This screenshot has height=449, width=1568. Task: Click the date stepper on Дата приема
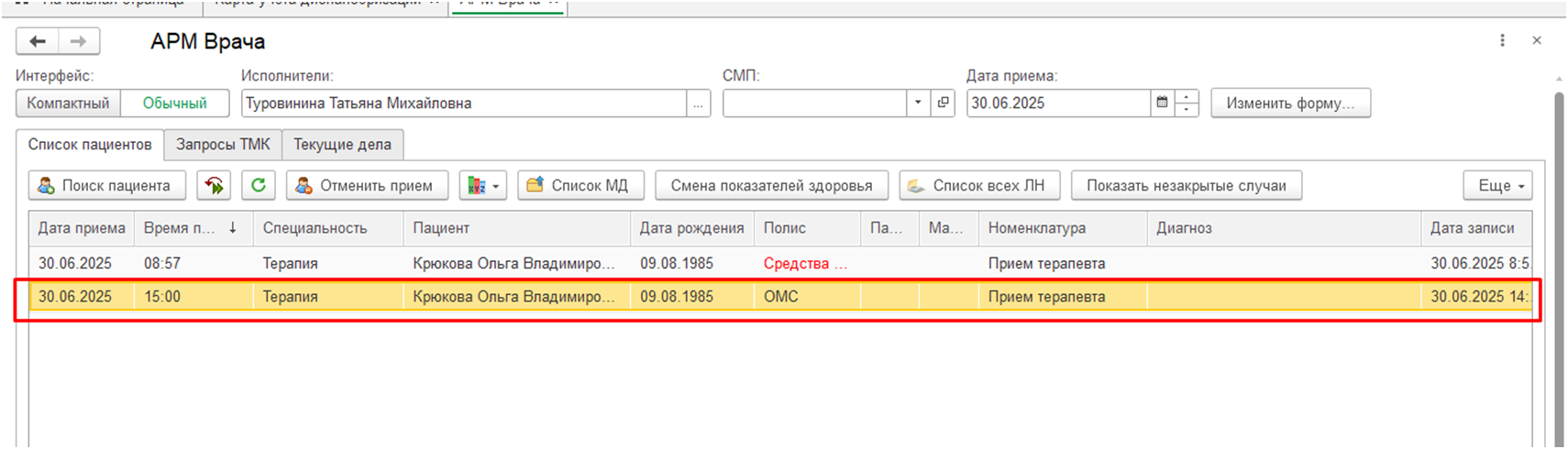(1187, 103)
